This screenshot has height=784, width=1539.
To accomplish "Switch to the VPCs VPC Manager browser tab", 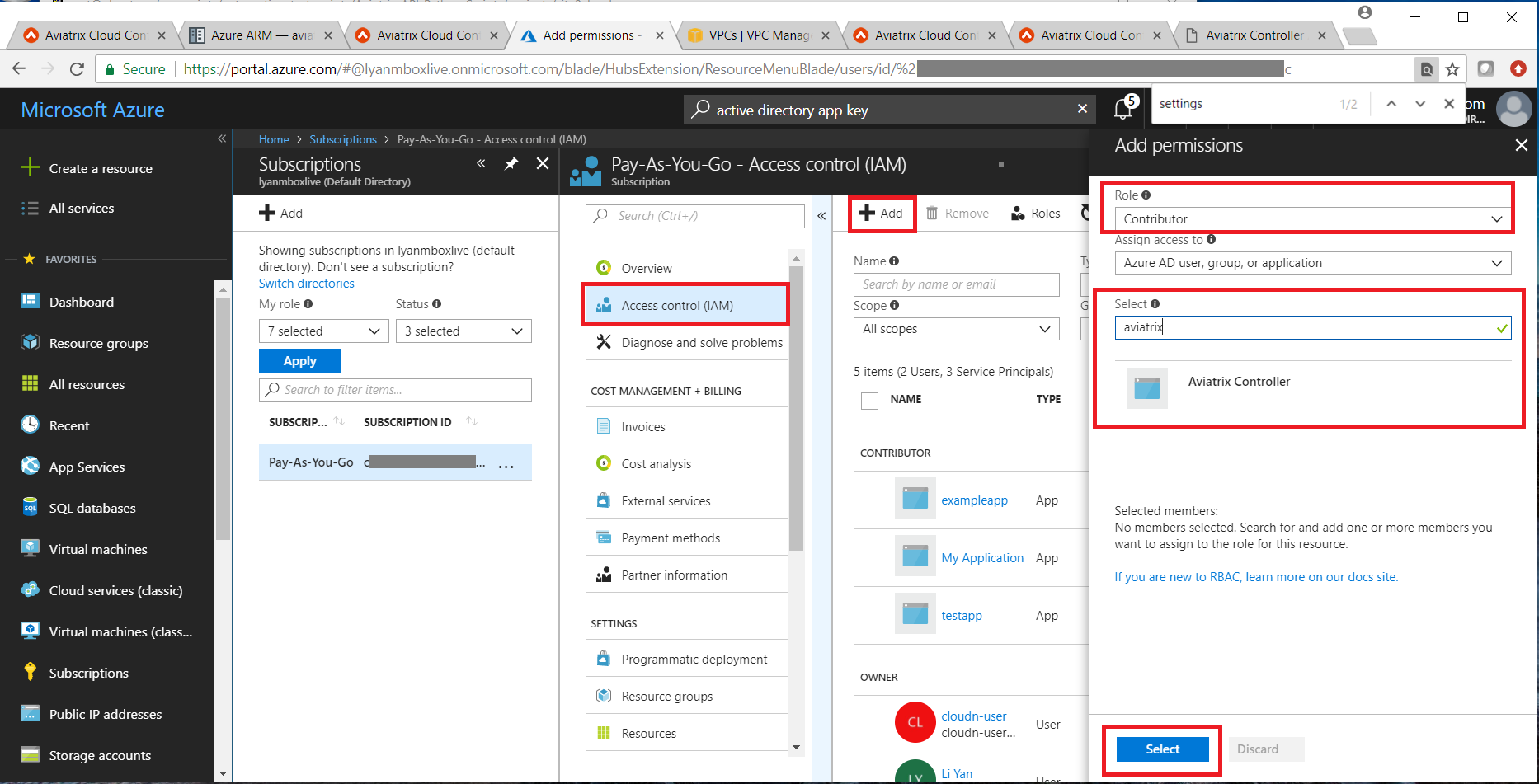I will (756, 35).
